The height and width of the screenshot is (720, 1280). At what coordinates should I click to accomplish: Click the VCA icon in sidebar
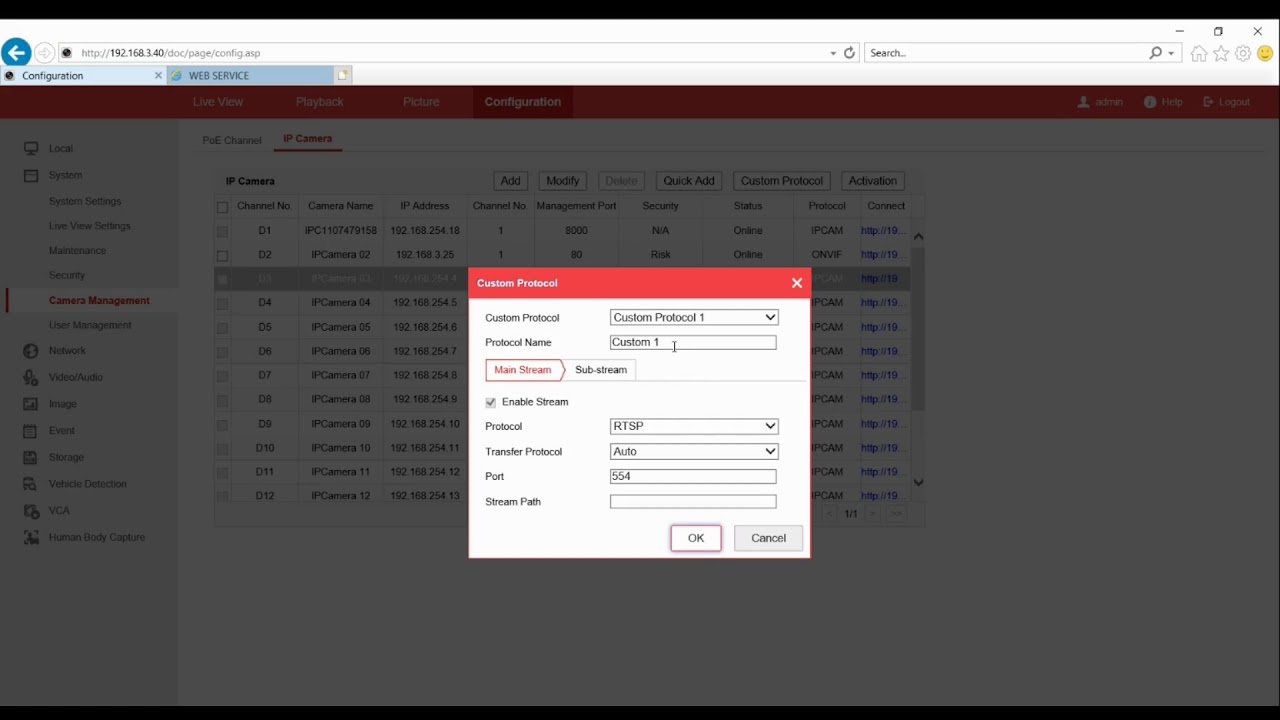tap(31, 510)
